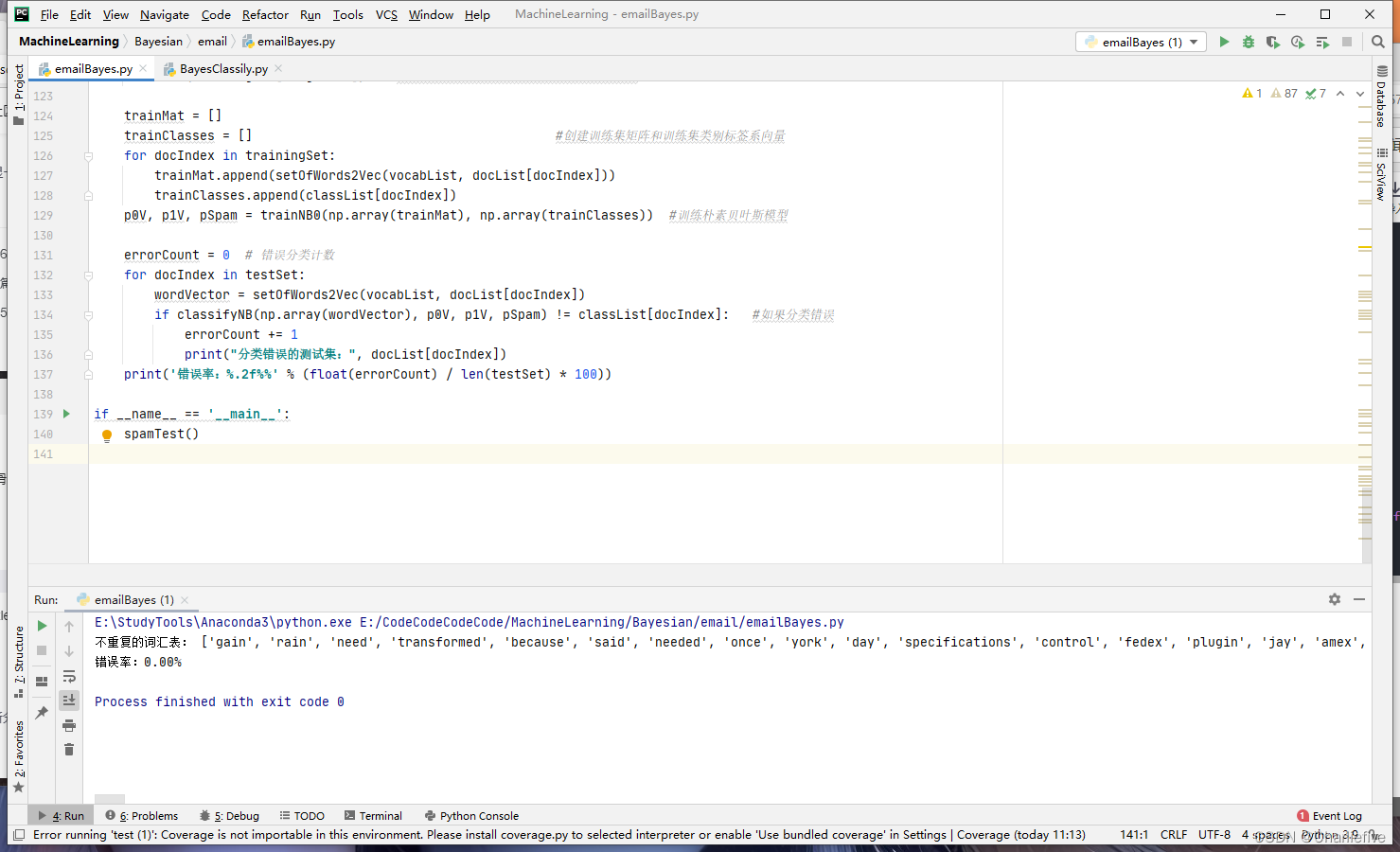
Task: Run with Coverage from the top toolbar
Action: [x=1273, y=42]
